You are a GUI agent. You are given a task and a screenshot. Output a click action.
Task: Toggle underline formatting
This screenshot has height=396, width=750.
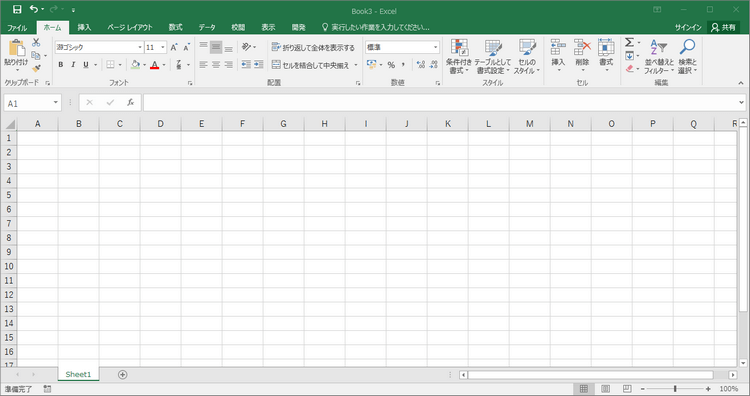(86, 65)
